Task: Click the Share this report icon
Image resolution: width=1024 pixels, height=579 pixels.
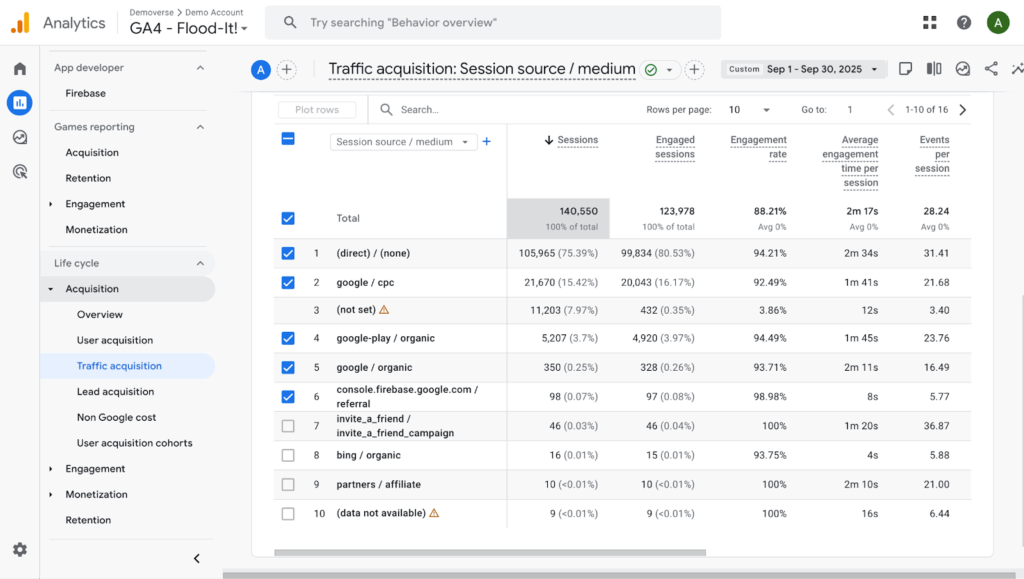Action: 991,69
